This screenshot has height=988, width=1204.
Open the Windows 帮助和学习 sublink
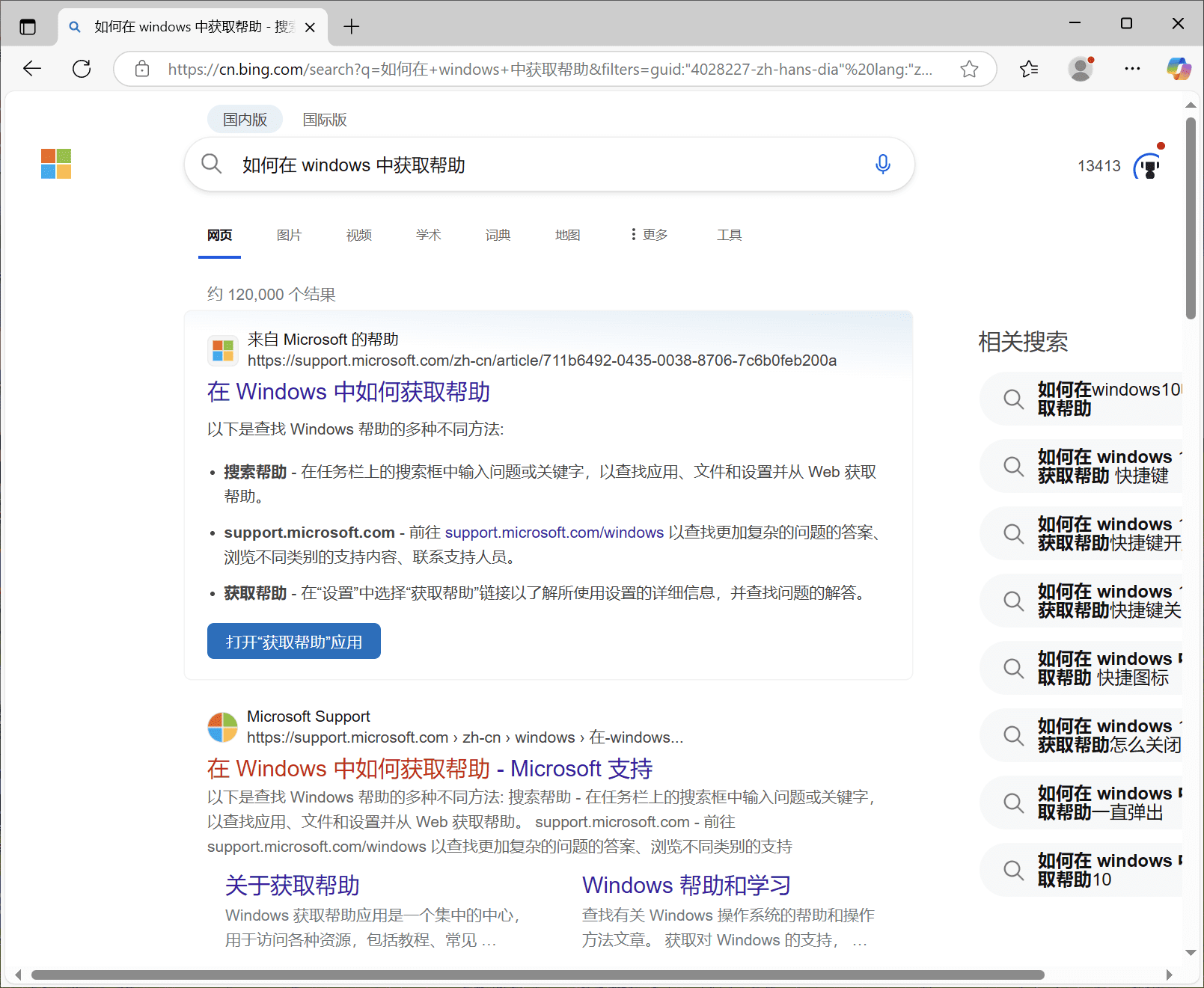pyautogui.click(x=686, y=886)
